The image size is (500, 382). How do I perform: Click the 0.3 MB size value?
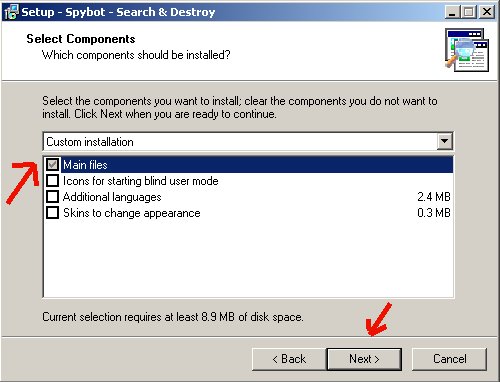pos(434,213)
